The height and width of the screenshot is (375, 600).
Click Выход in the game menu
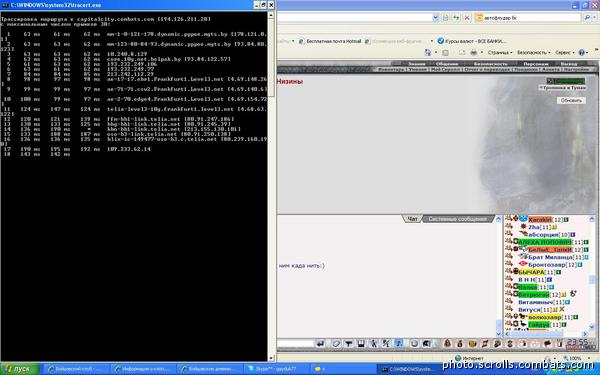[x=569, y=64]
